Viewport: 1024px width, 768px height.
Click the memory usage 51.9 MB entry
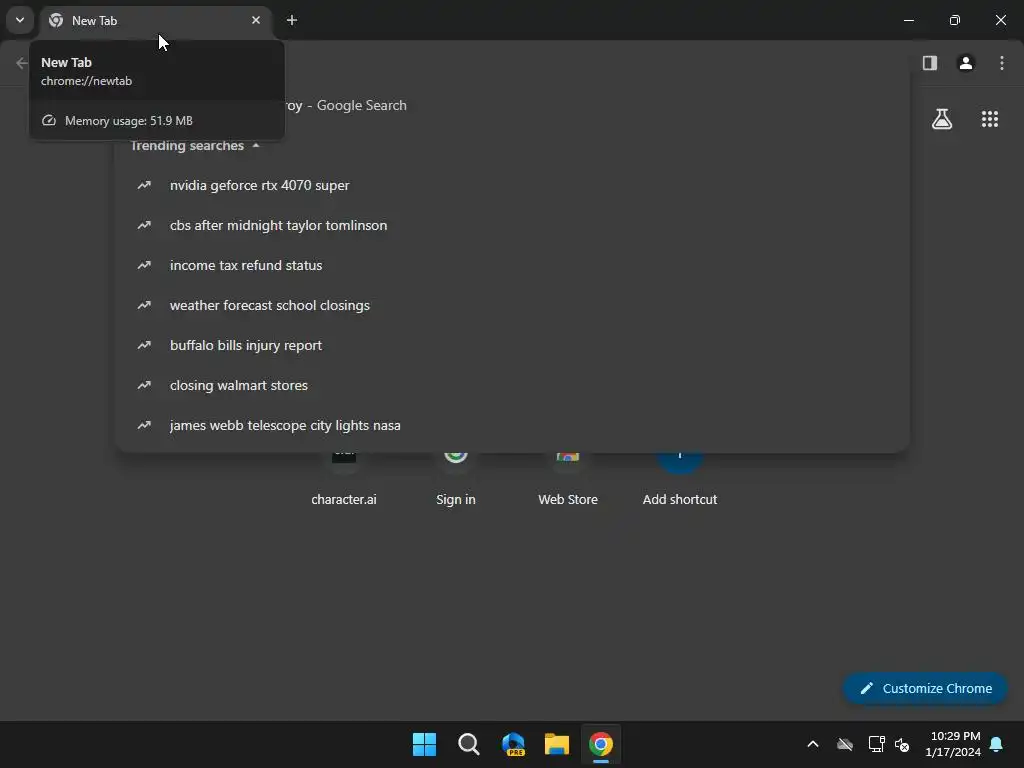point(157,120)
